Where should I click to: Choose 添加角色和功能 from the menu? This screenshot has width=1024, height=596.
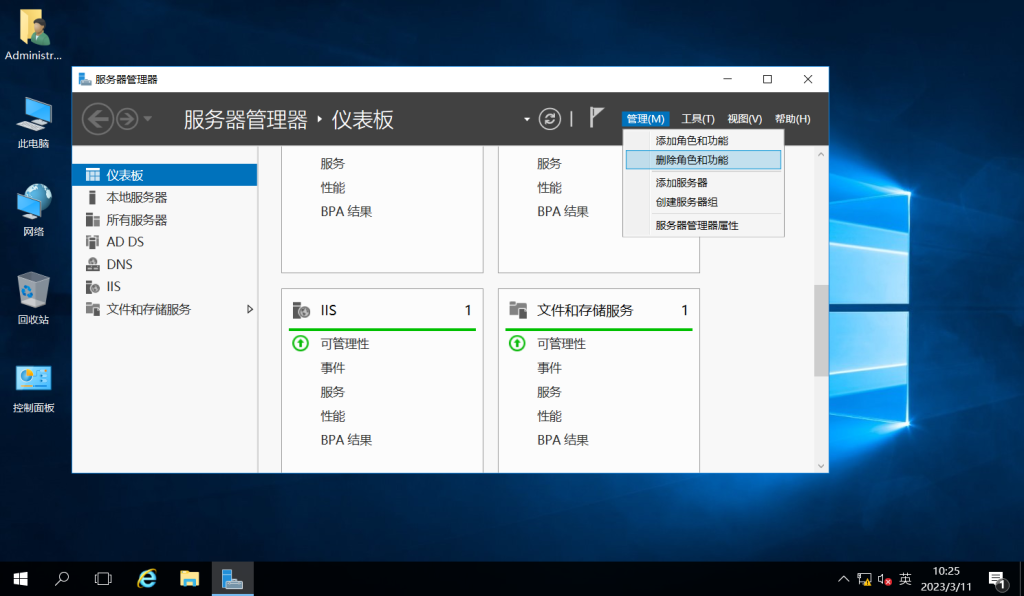[x=703, y=140]
